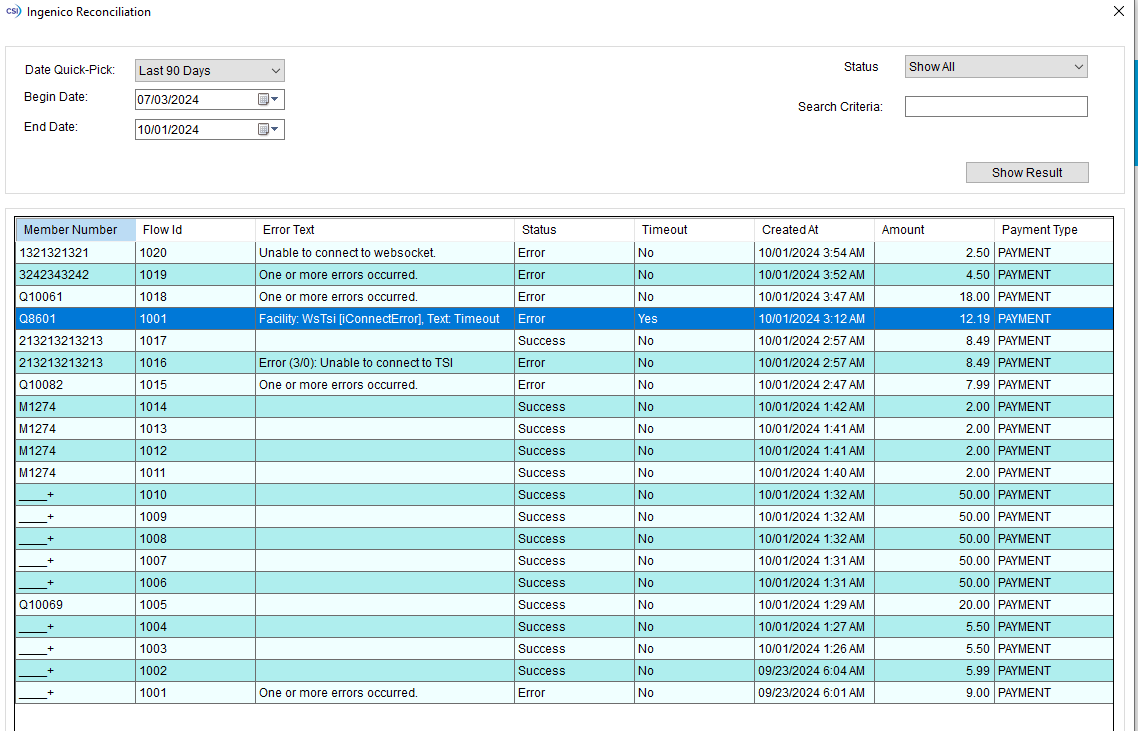Select Flow Id 1010 cell
The image size is (1138, 731).
(195, 494)
